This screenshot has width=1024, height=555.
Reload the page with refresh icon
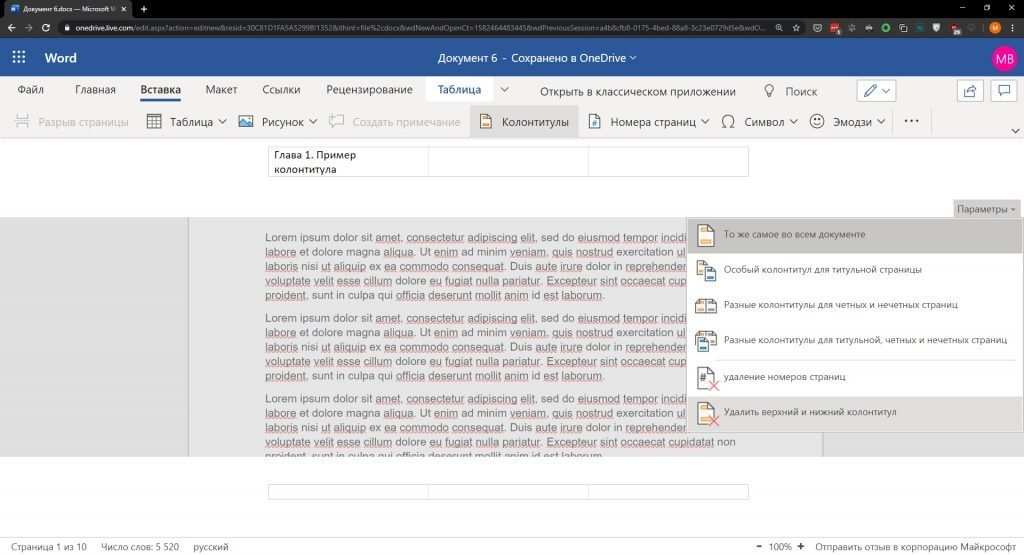(x=46, y=28)
